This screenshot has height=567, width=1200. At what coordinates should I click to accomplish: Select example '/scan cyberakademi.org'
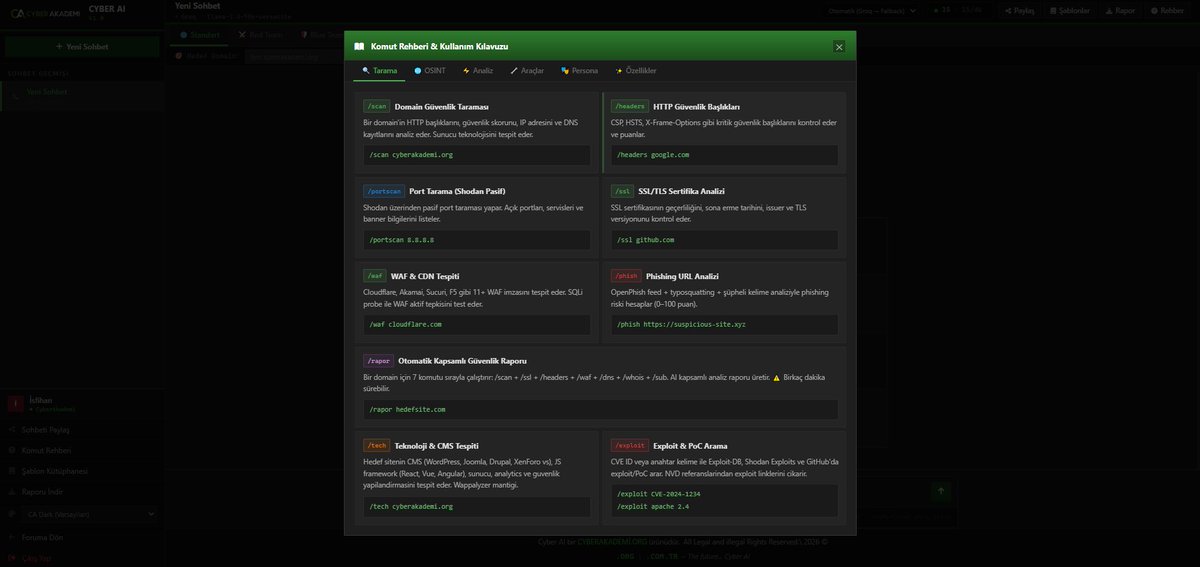pyautogui.click(x=477, y=155)
